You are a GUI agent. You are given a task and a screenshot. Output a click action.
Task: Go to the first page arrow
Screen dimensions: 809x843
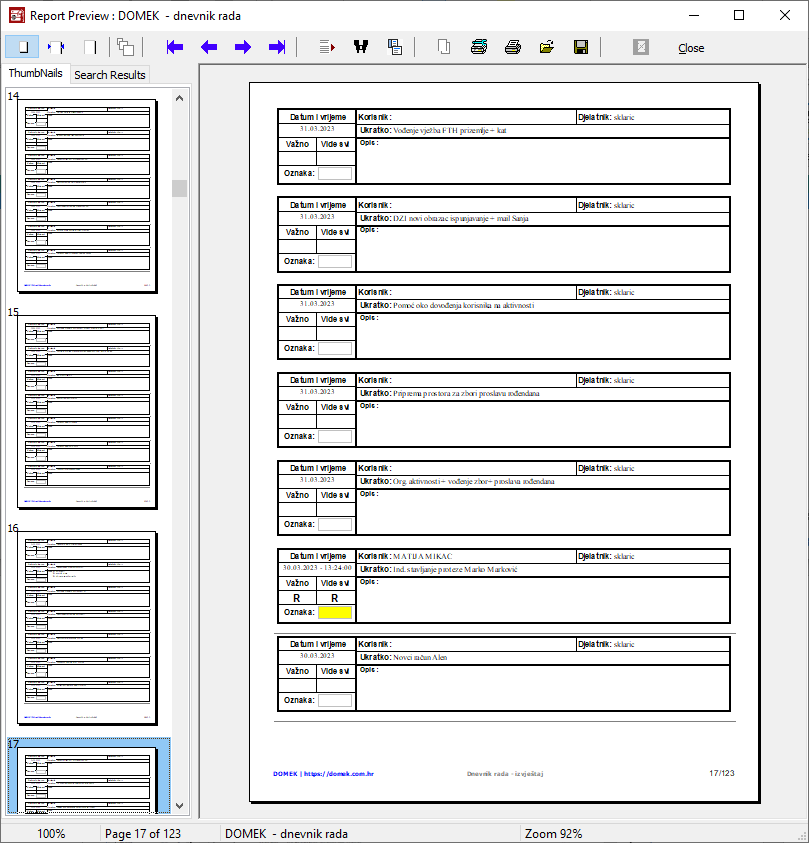tap(175, 47)
